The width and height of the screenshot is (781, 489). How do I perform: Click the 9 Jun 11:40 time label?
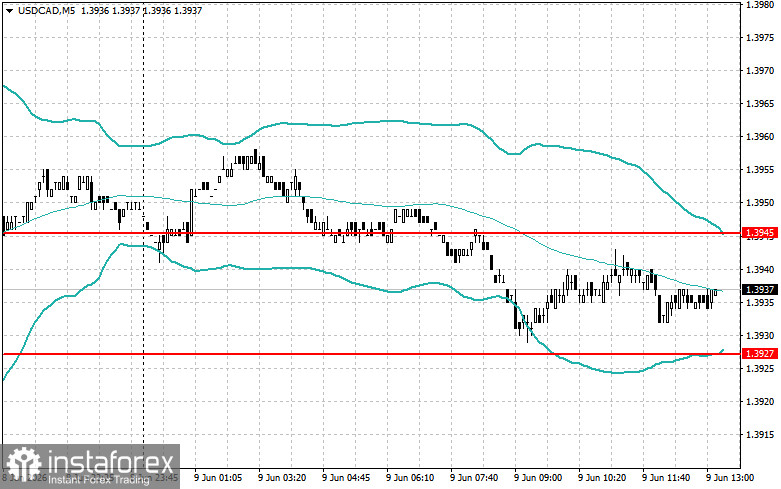[666, 478]
